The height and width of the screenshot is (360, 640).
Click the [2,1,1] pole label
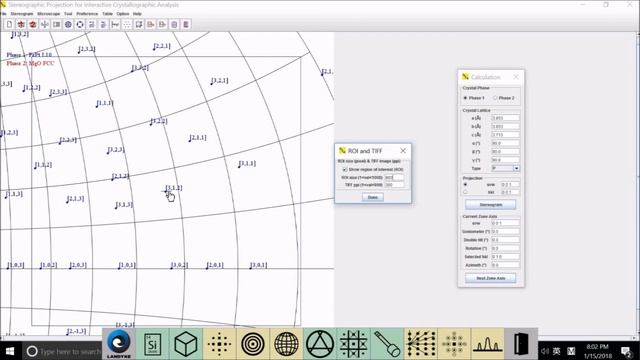click(x=198, y=138)
